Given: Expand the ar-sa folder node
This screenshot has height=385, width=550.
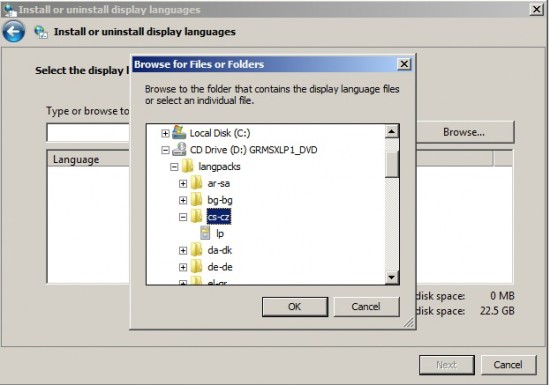Looking at the screenshot, I should tap(183, 183).
